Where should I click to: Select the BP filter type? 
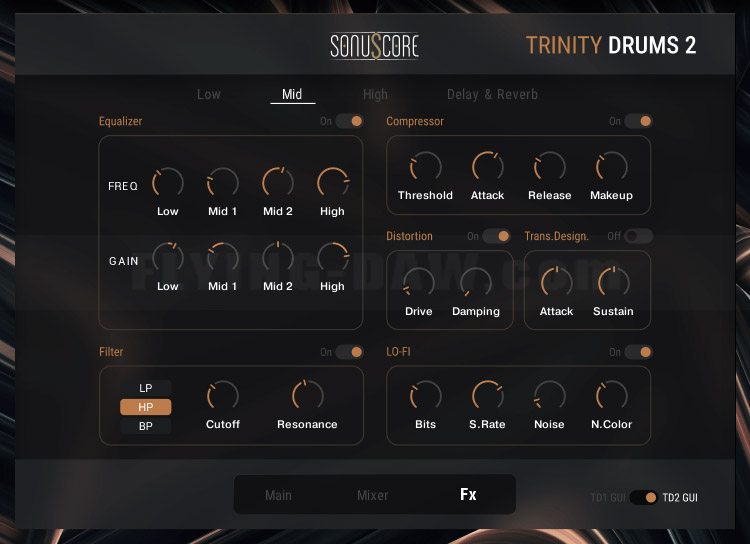145,426
